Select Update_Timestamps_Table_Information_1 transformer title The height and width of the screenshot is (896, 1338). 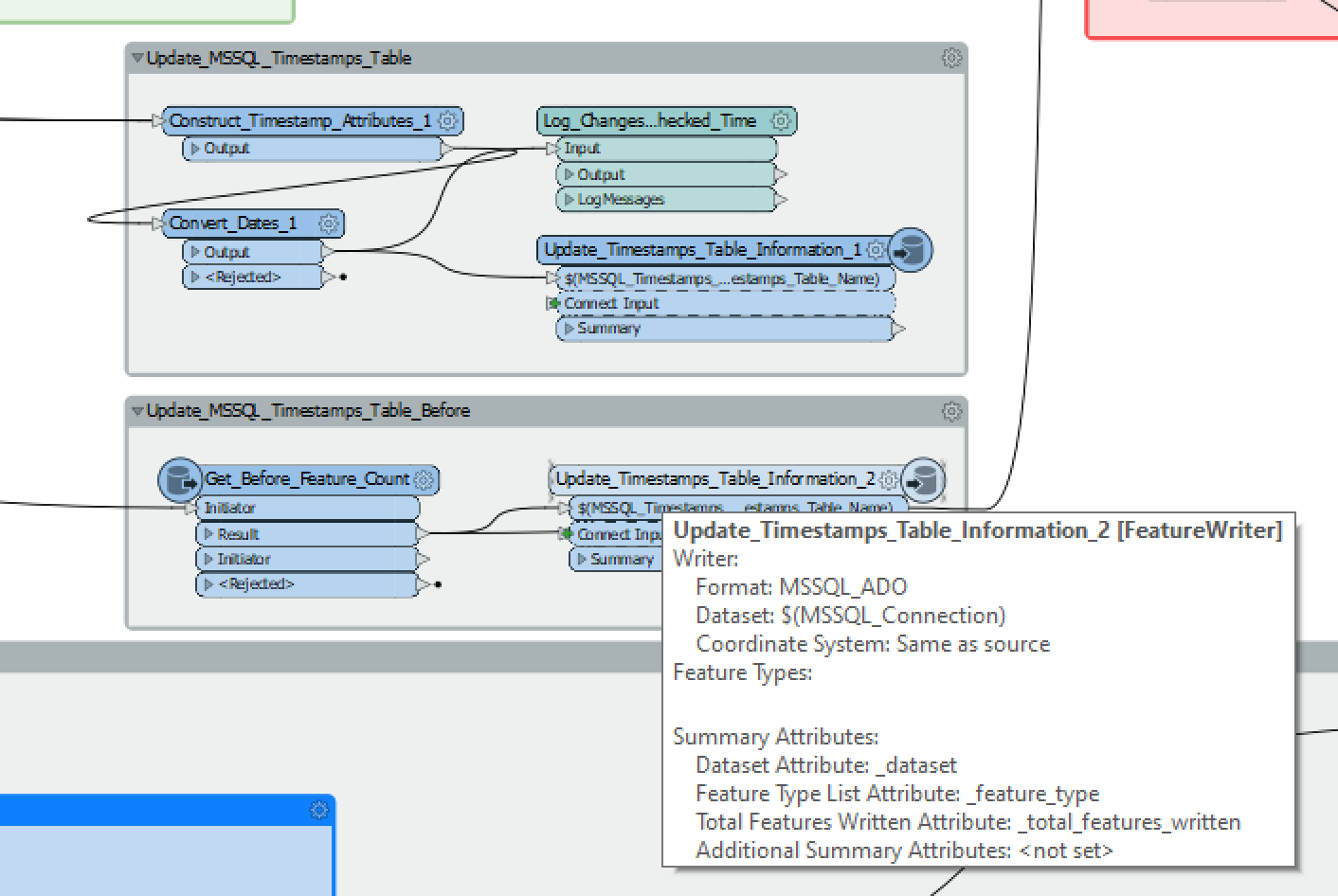(703, 250)
